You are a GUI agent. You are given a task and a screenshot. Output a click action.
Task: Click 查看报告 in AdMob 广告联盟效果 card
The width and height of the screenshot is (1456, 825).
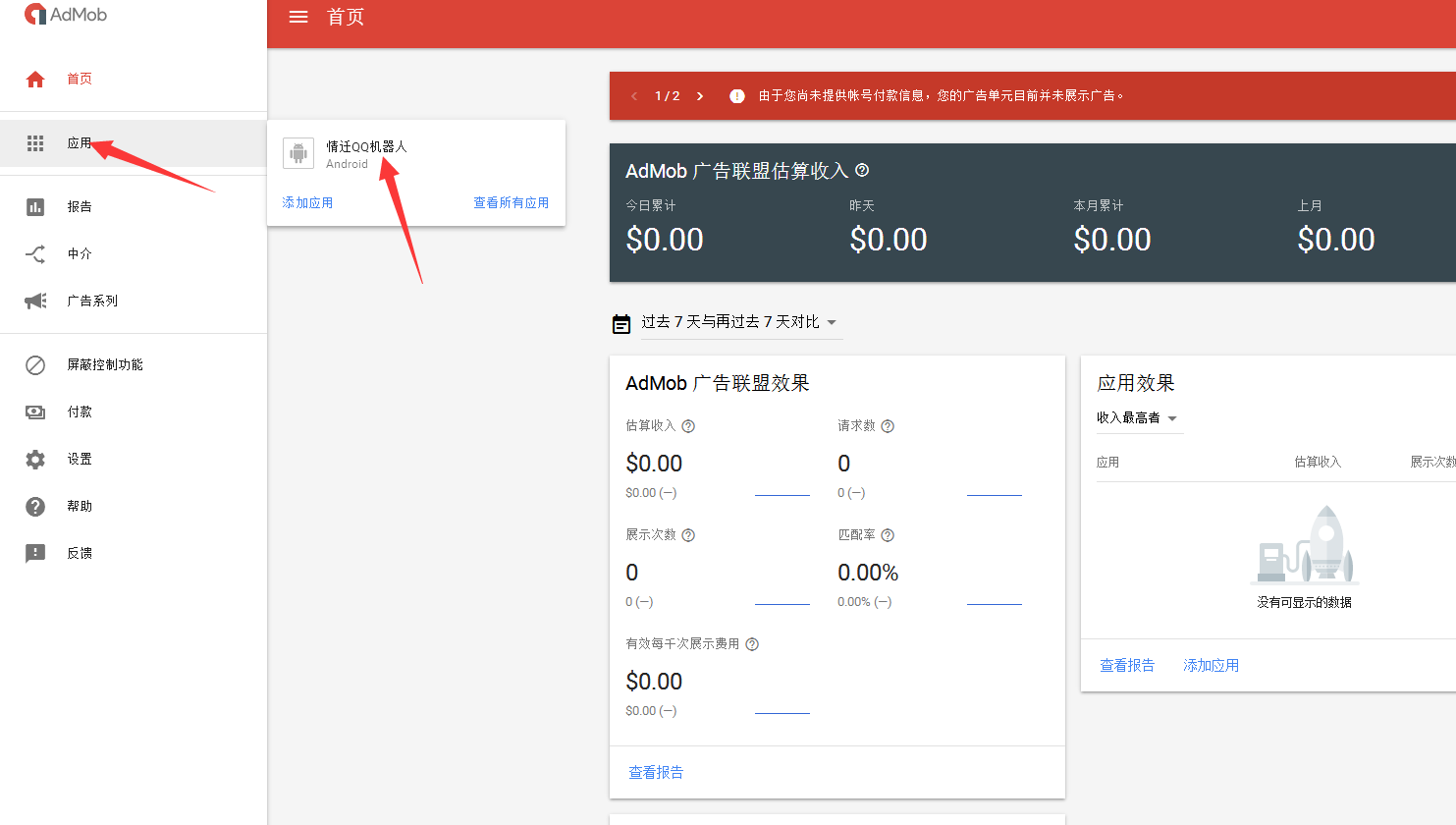click(656, 773)
